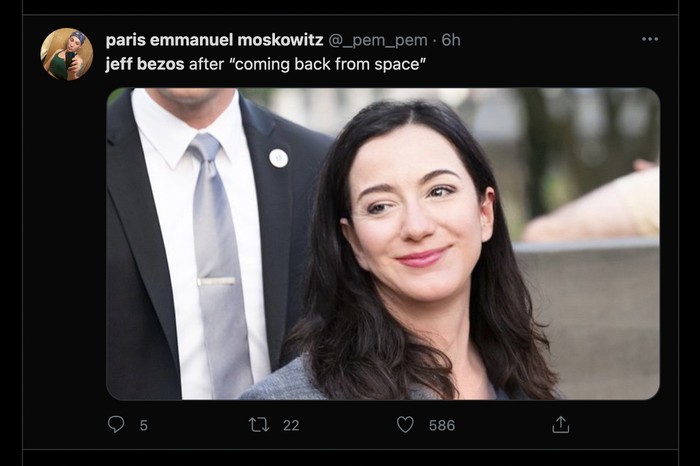Open the three-dot more options menu
The height and width of the screenshot is (466, 700).
click(x=650, y=39)
